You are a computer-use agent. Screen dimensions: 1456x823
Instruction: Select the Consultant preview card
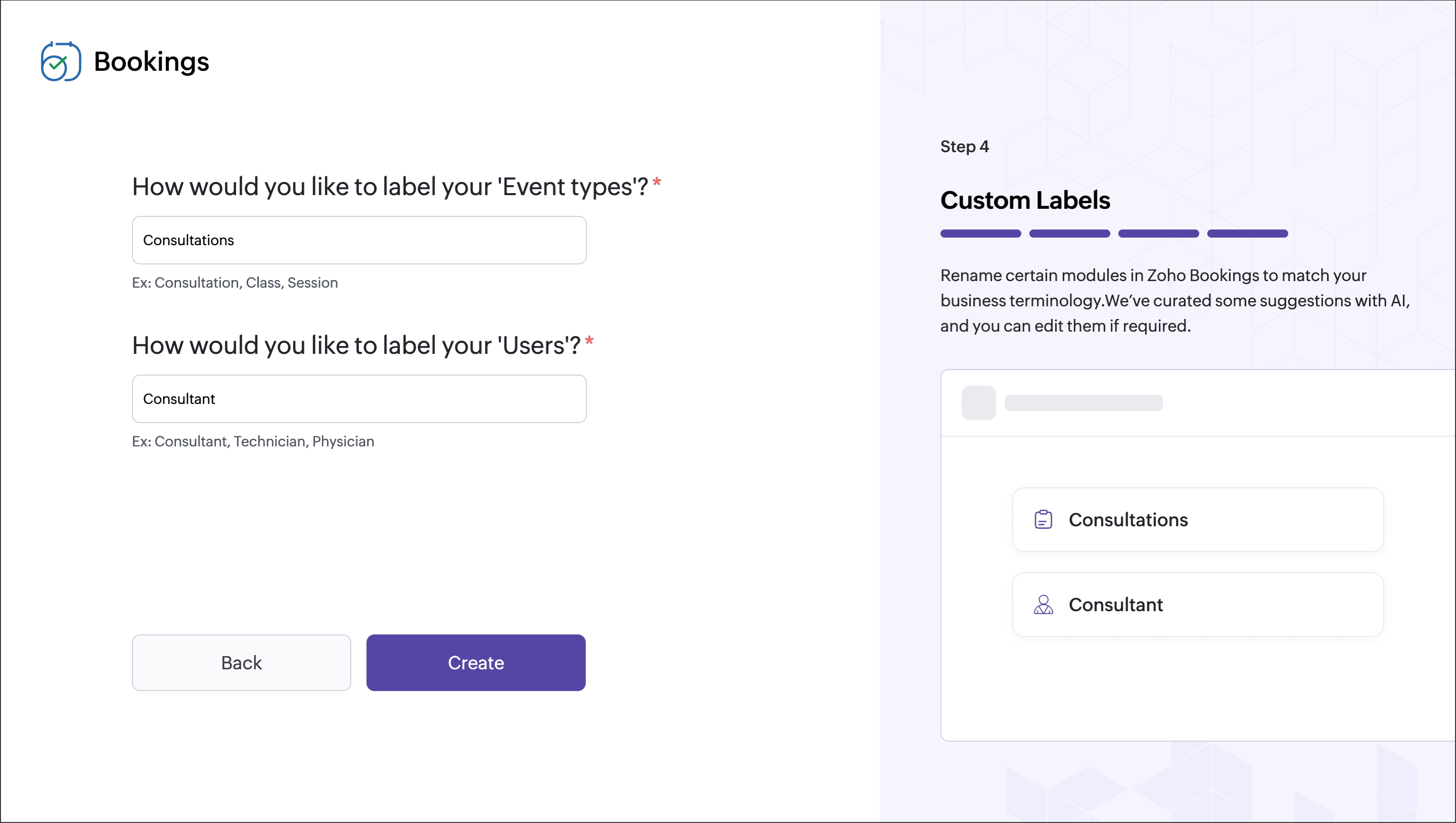pyautogui.click(x=1197, y=604)
